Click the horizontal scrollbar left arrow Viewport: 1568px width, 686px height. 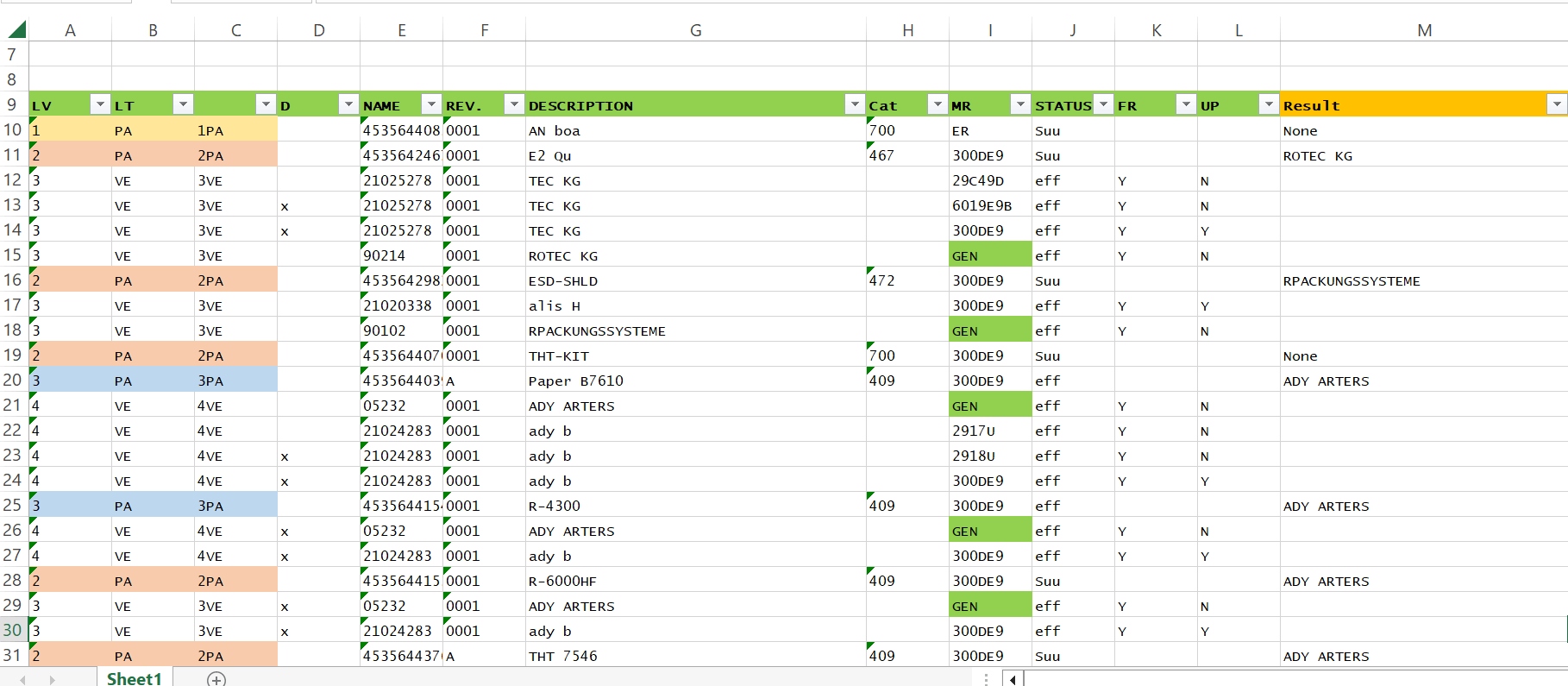coord(1013,679)
